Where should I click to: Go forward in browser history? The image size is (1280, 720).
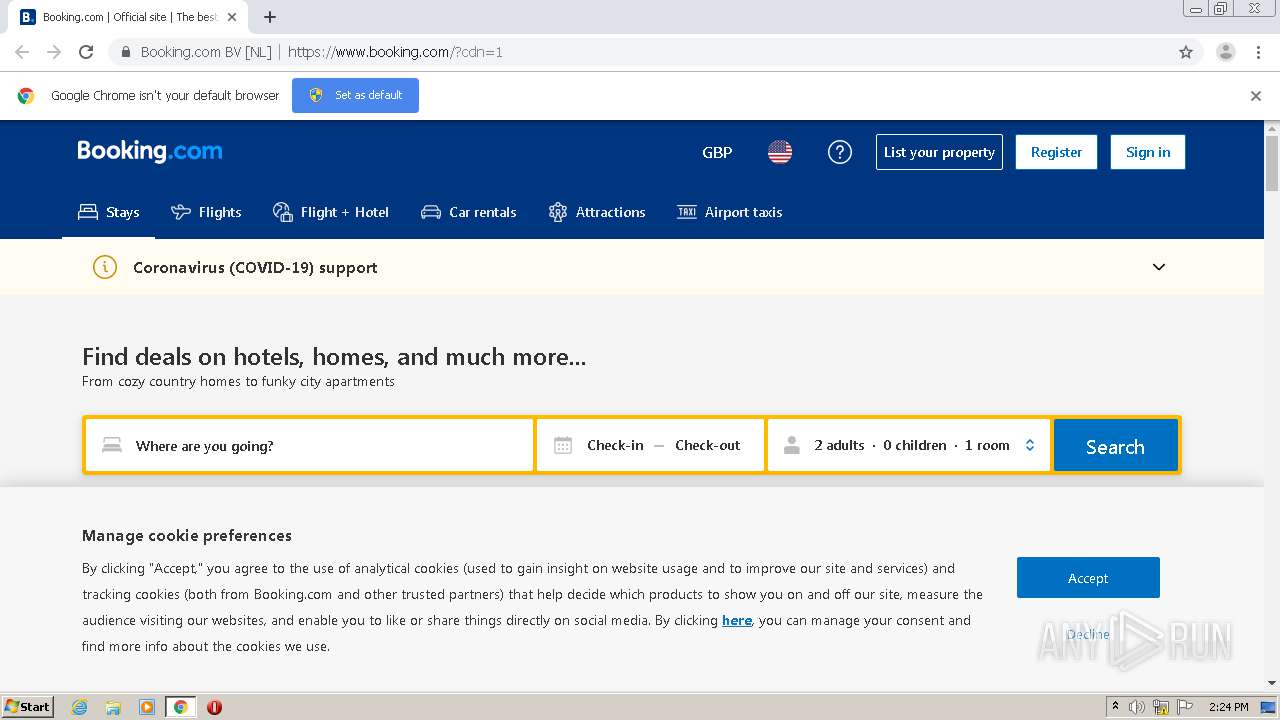[54, 52]
